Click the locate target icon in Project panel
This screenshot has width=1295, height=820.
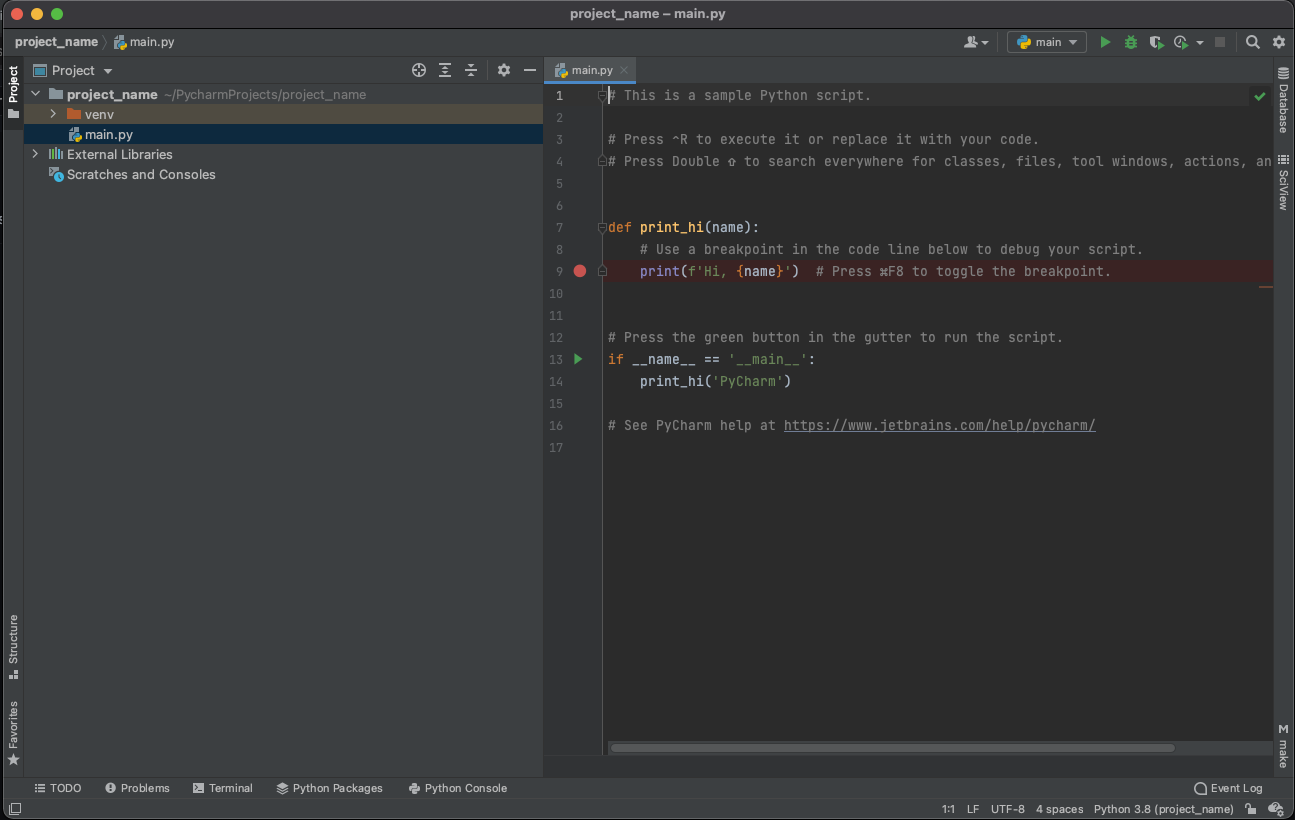tap(419, 70)
